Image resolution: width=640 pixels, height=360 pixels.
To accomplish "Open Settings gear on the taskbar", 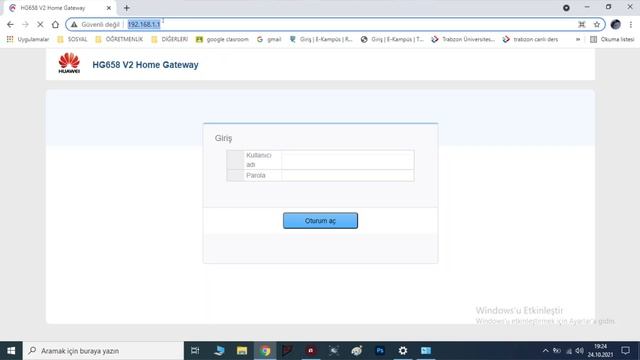I will pyautogui.click(x=403, y=351).
